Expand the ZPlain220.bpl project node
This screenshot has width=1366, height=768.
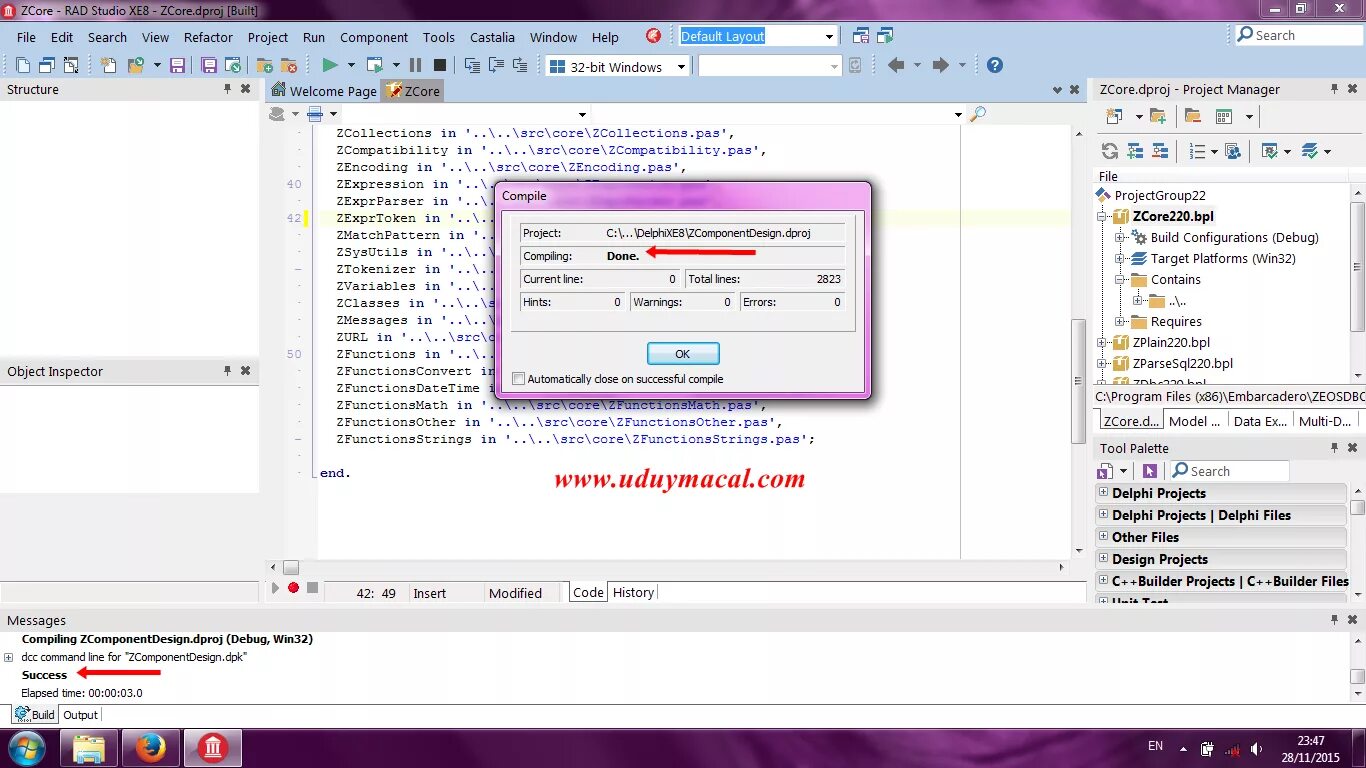pyautogui.click(x=1102, y=342)
